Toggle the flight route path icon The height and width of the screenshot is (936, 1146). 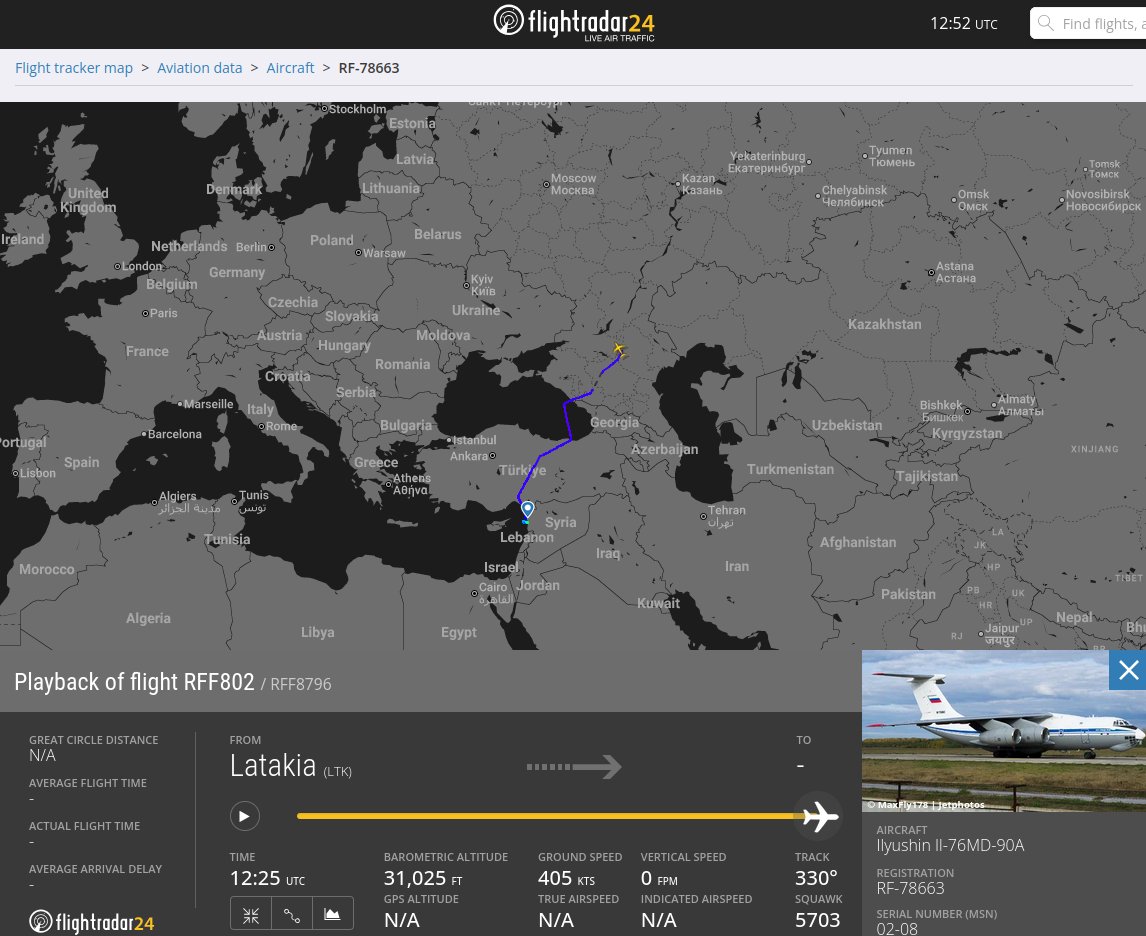(x=292, y=915)
